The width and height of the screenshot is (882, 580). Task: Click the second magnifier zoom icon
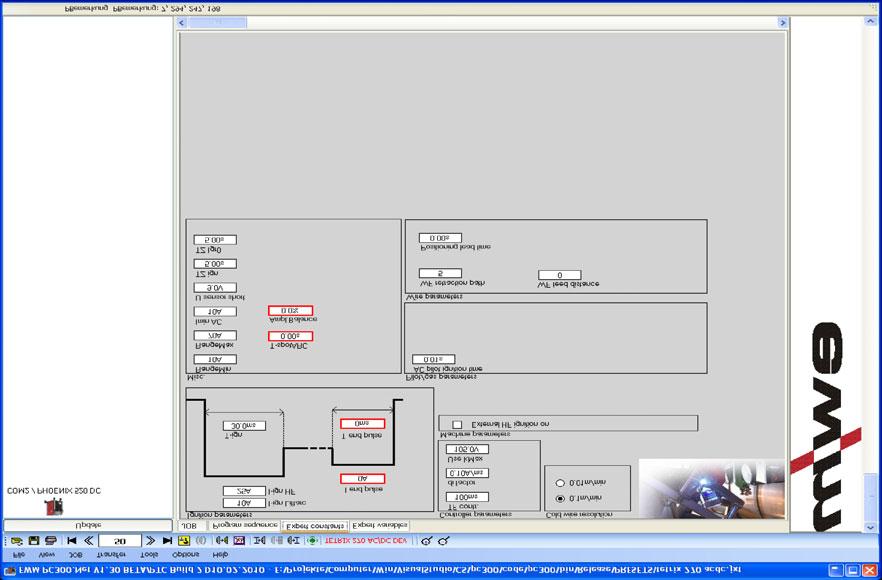pos(443,541)
